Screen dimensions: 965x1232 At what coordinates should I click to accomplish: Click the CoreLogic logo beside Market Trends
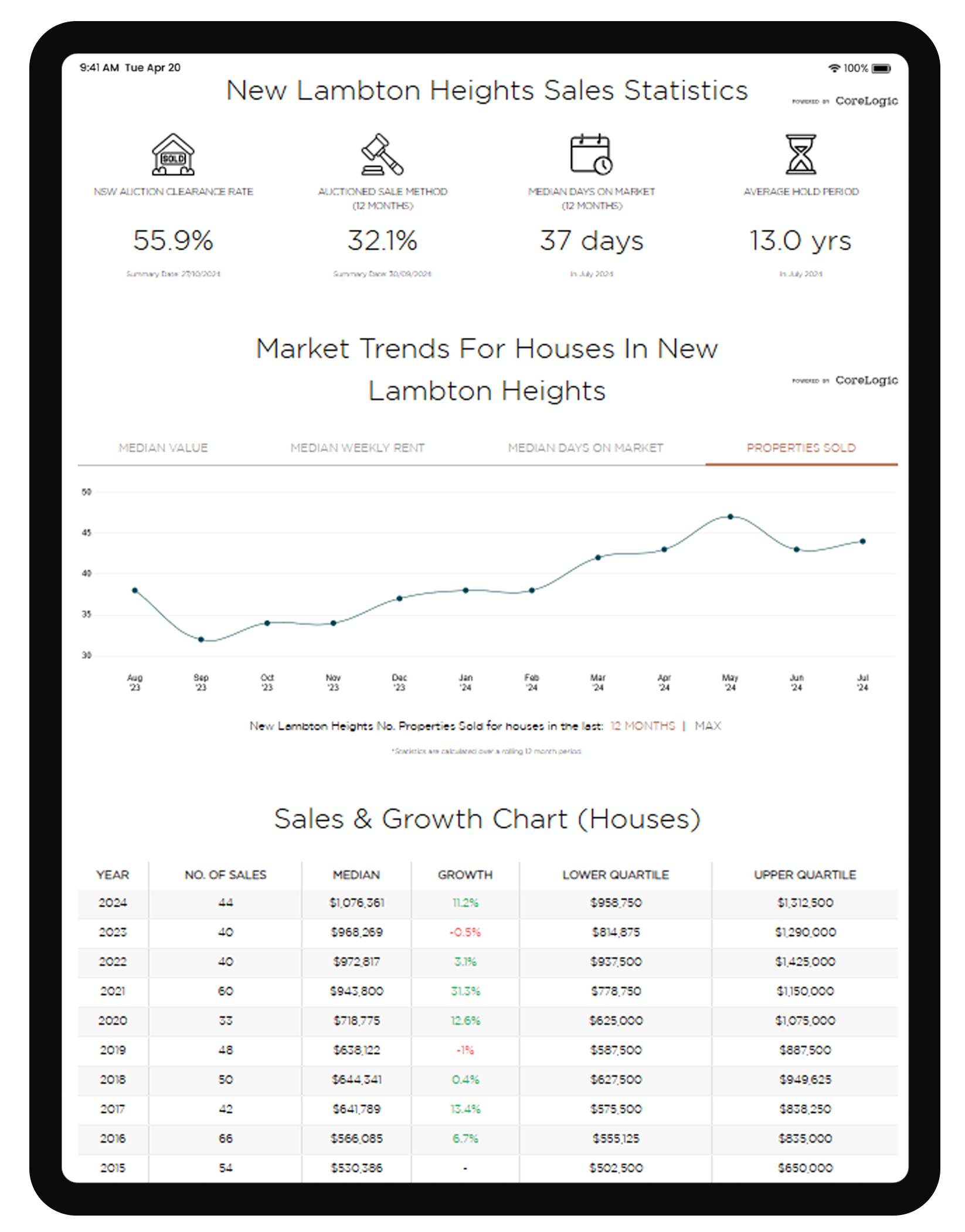[865, 380]
